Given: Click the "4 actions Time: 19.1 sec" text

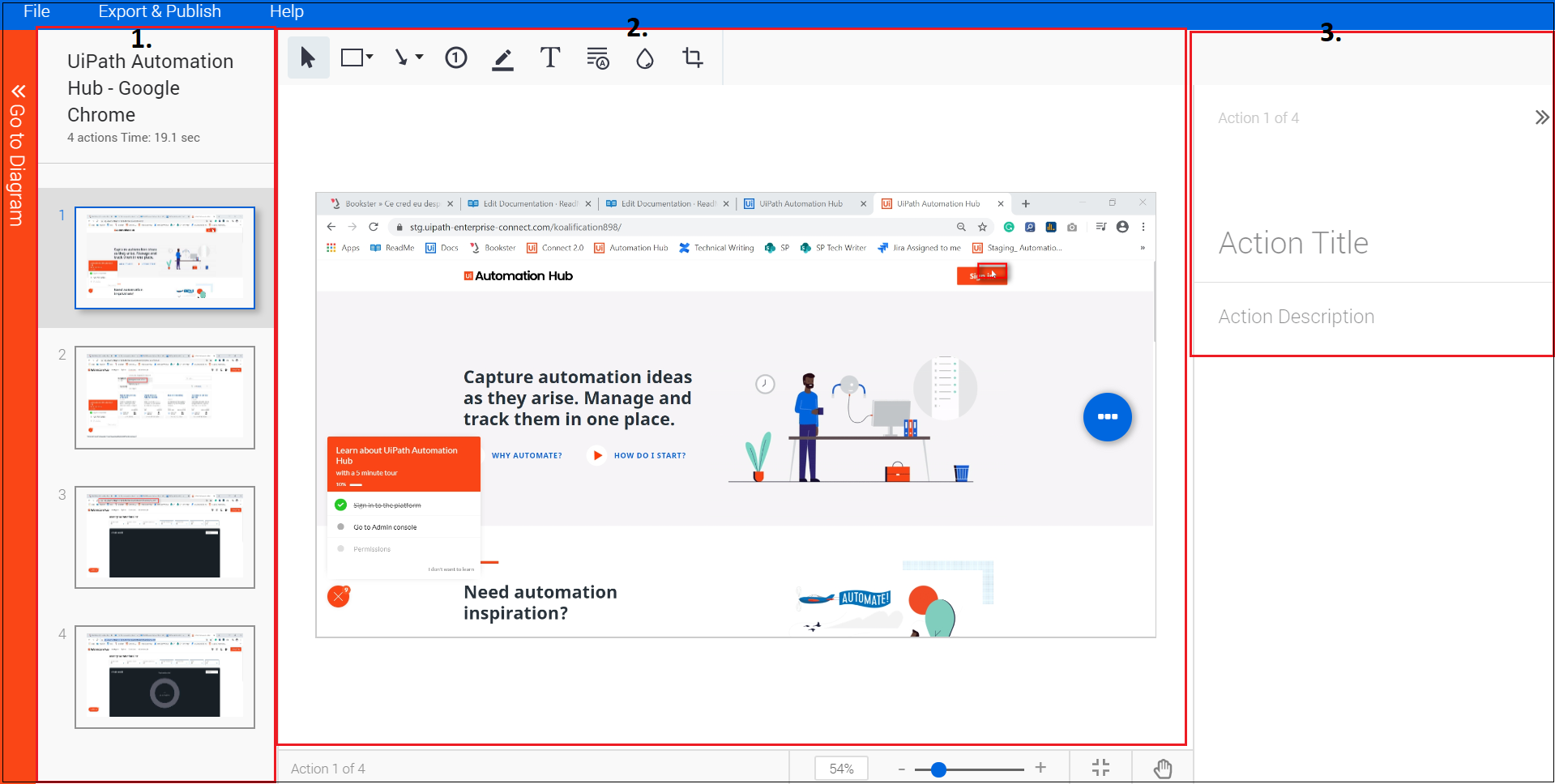Looking at the screenshot, I should click(134, 138).
